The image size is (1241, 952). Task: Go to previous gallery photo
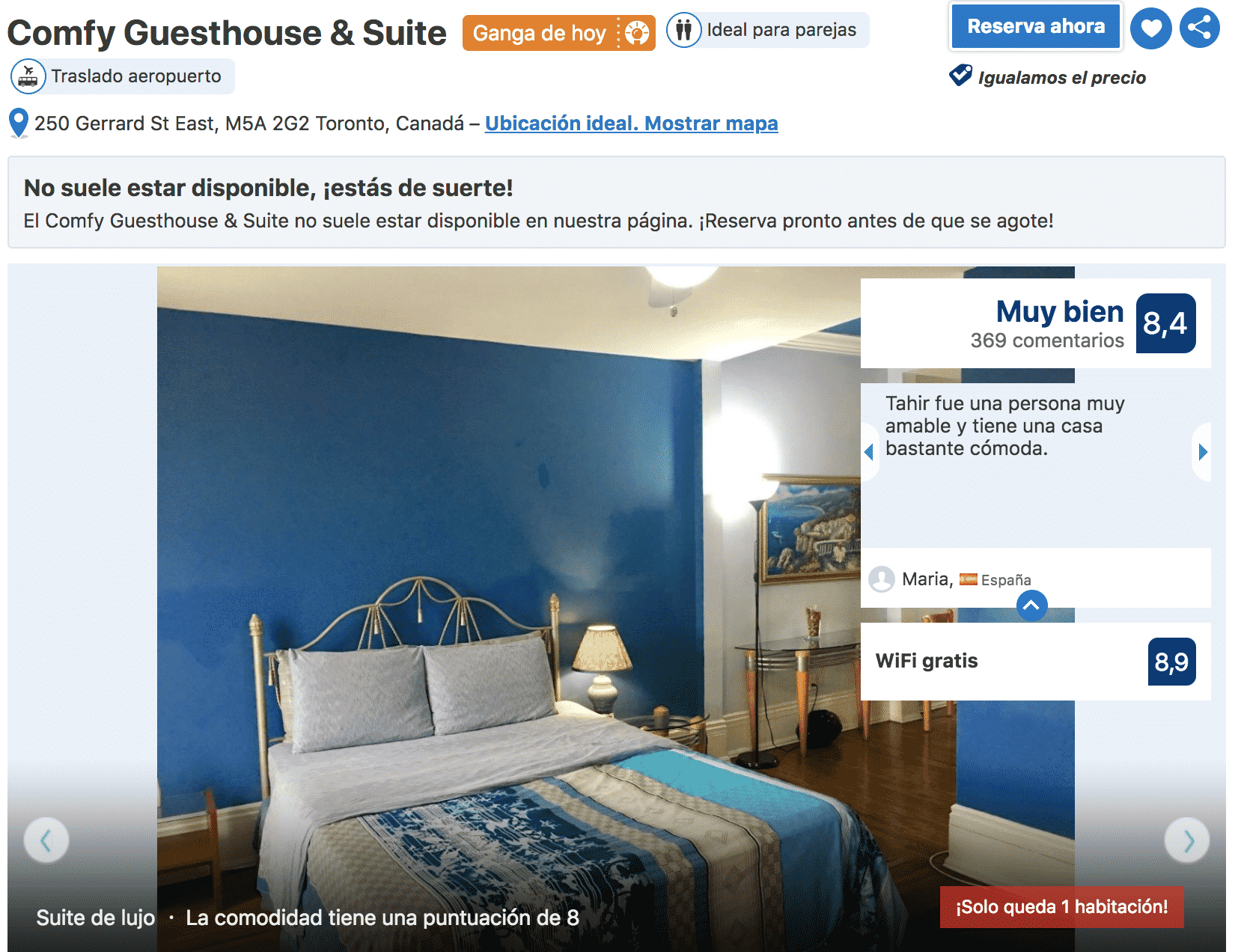coord(46,841)
